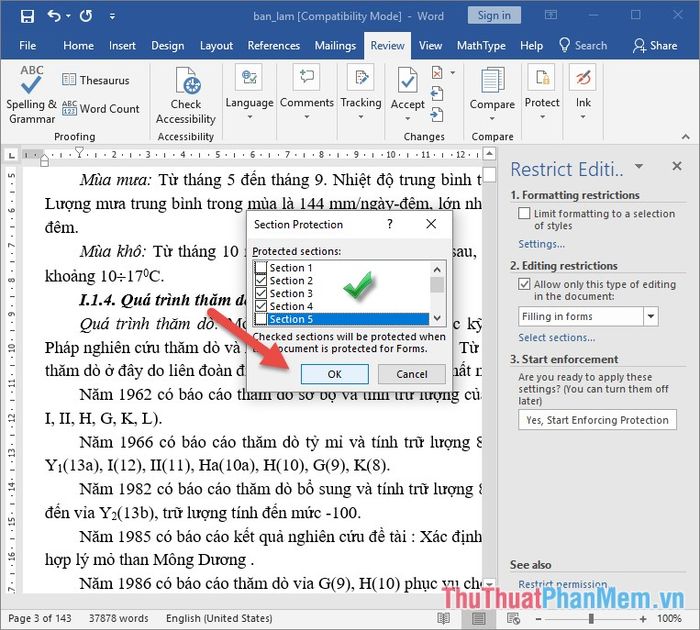The width and height of the screenshot is (700, 630).
Task: Toggle Allow only this type of editing
Action: (x=524, y=284)
